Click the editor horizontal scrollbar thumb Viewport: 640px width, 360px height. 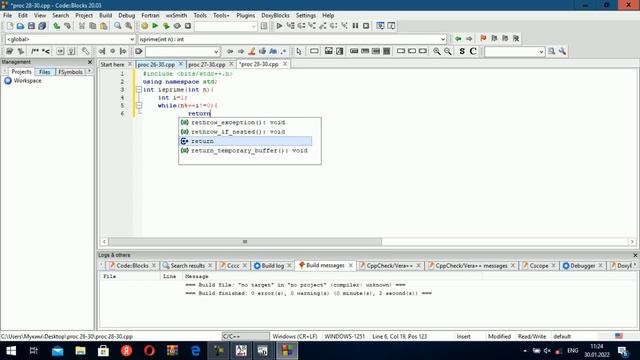(245, 242)
